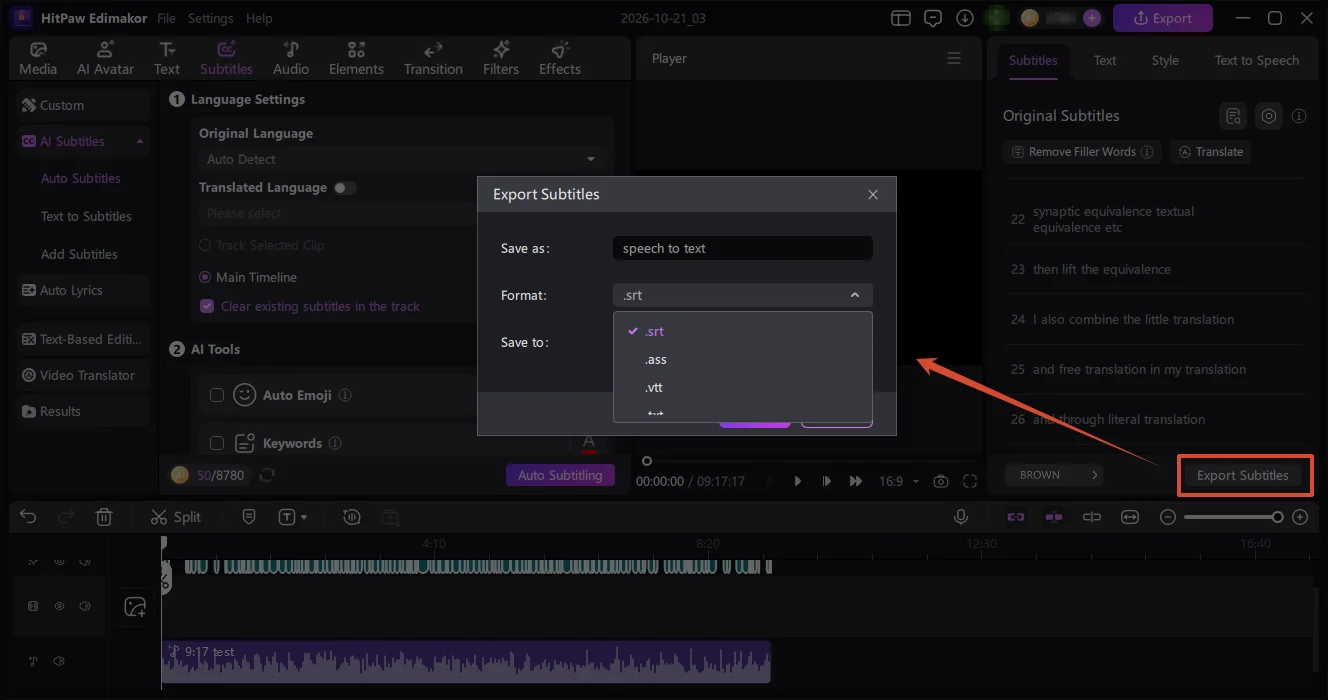This screenshot has height=700, width=1328.
Task: Click the Translate button
Action: [x=1211, y=152]
